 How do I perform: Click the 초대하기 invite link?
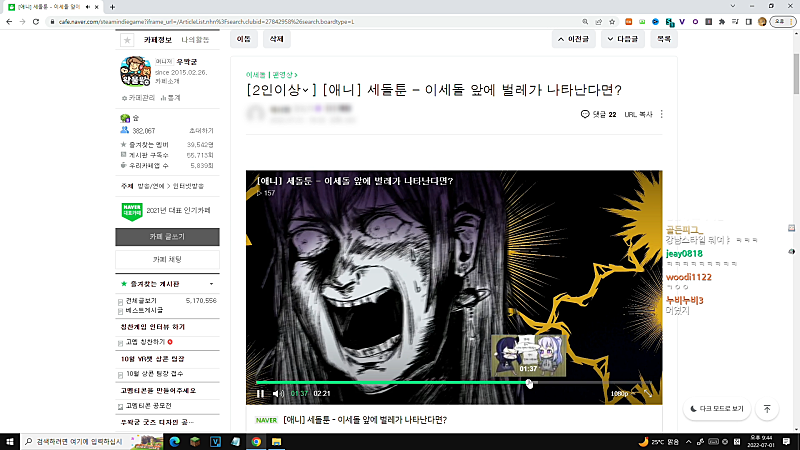(x=201, y=131)
